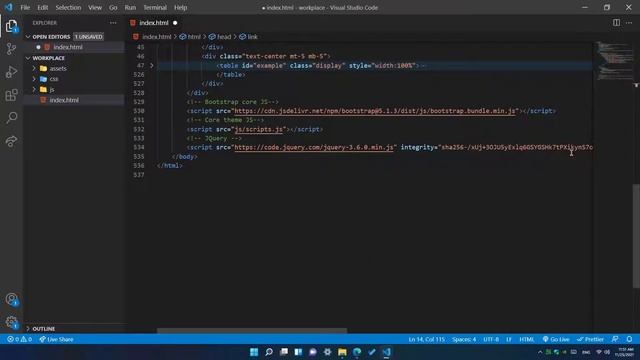640x360 pixels.
Task: Click VS Code logo in title bar
Action: [x=9, y=7]
